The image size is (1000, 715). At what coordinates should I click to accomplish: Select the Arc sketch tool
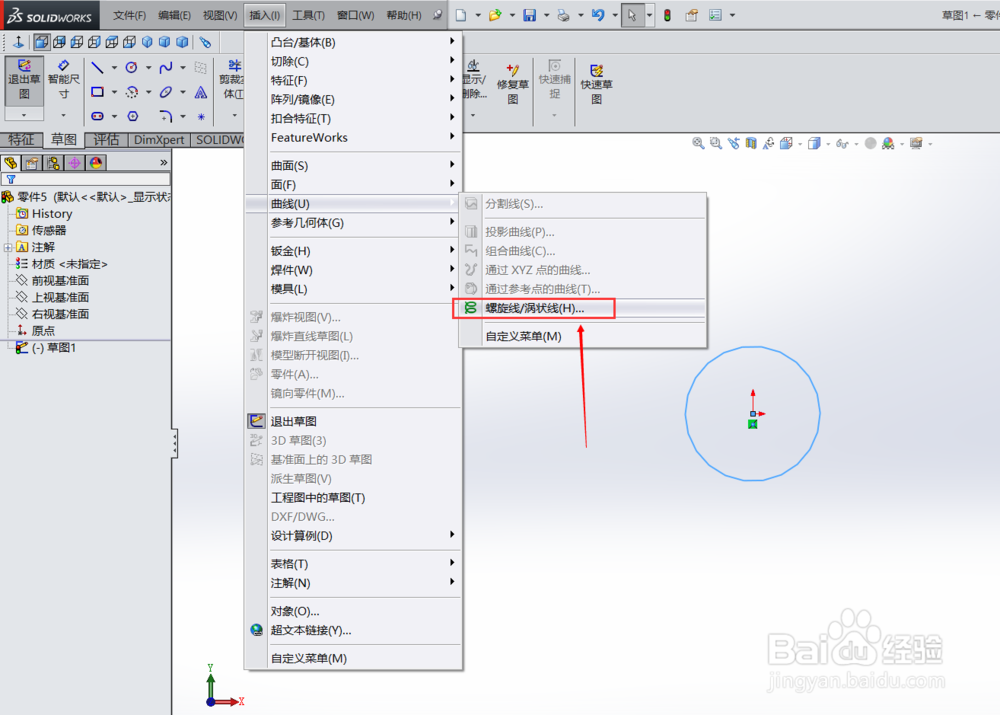(x=131, y=92)
